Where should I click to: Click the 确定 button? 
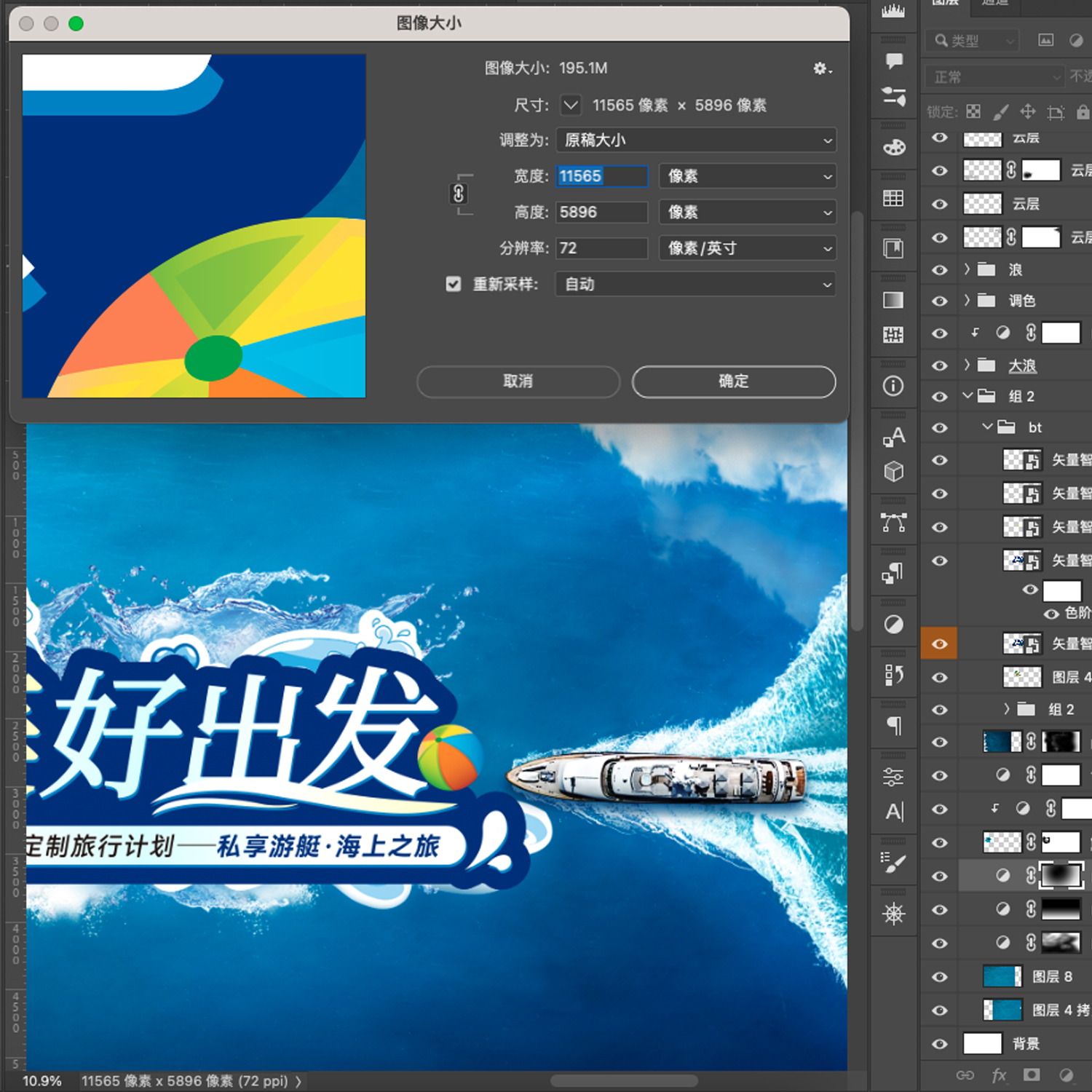733,381
